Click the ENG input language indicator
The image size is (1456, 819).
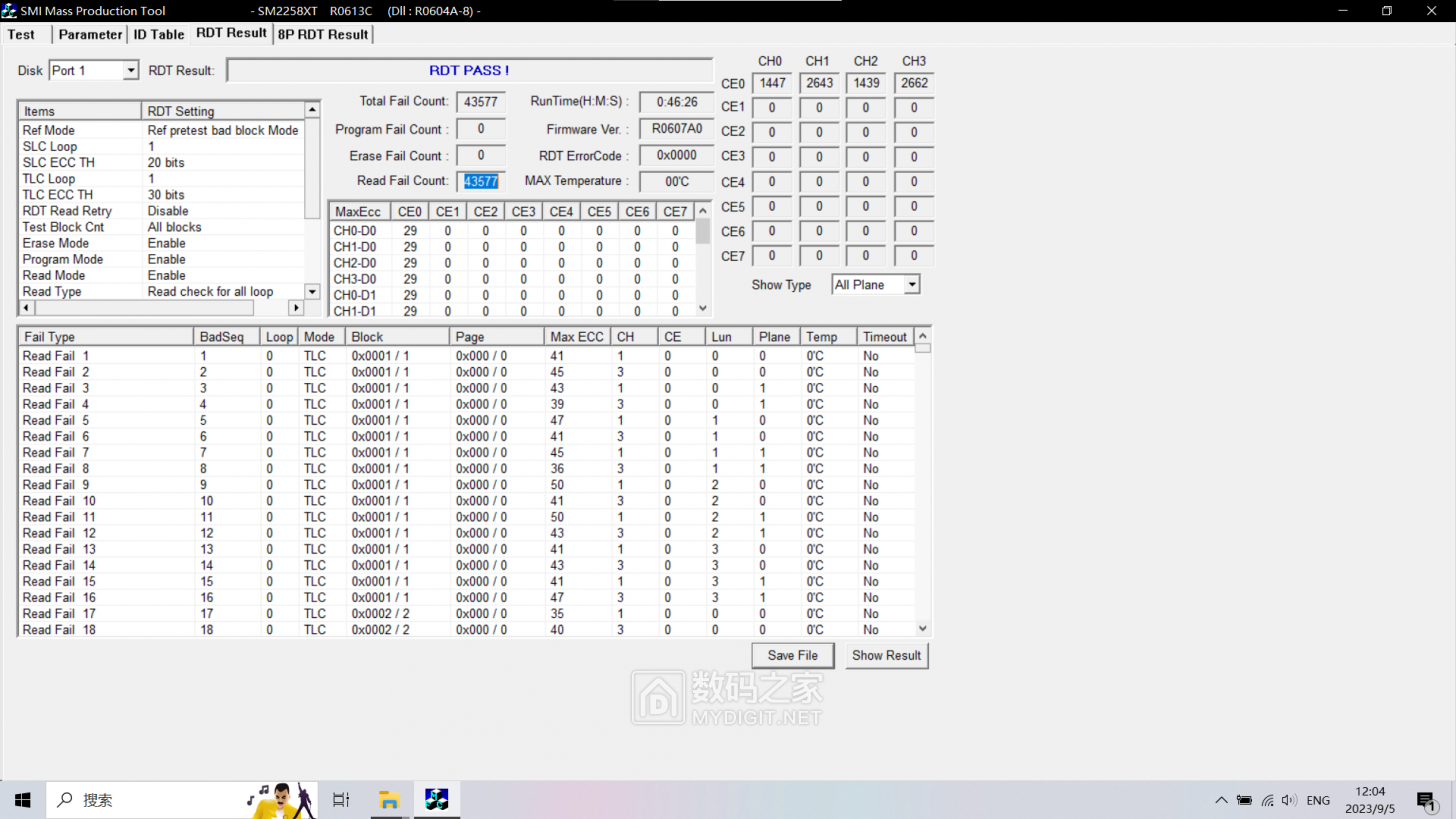pos(1318,800)
